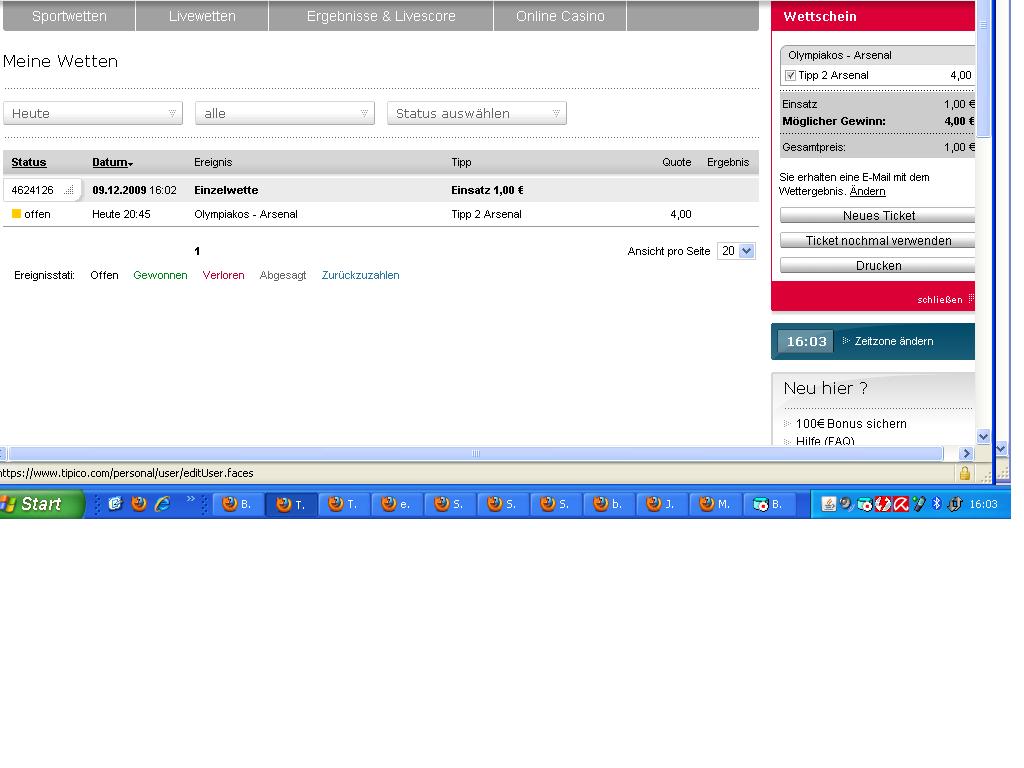
Task: Uncheck the Tipp 2 Arsenal checkbox in Wettschein
Action: pos(790,76)
